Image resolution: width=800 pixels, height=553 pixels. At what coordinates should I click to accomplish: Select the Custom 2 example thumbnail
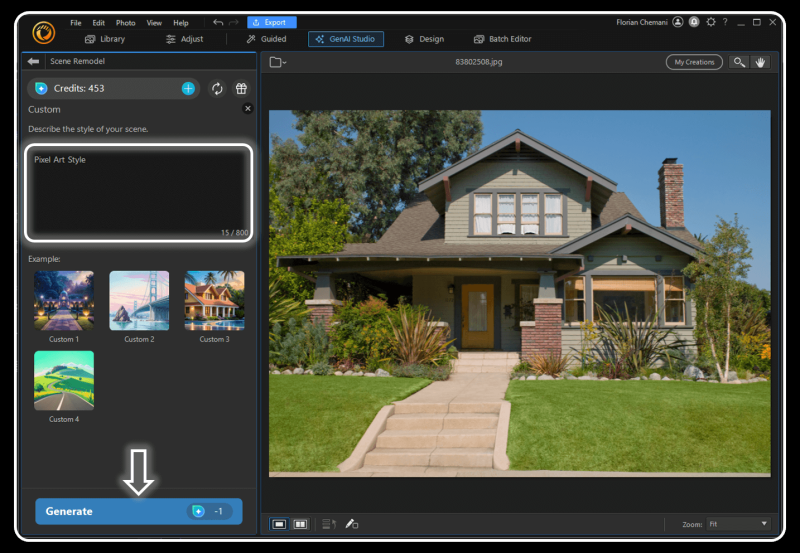pos(139,300)
